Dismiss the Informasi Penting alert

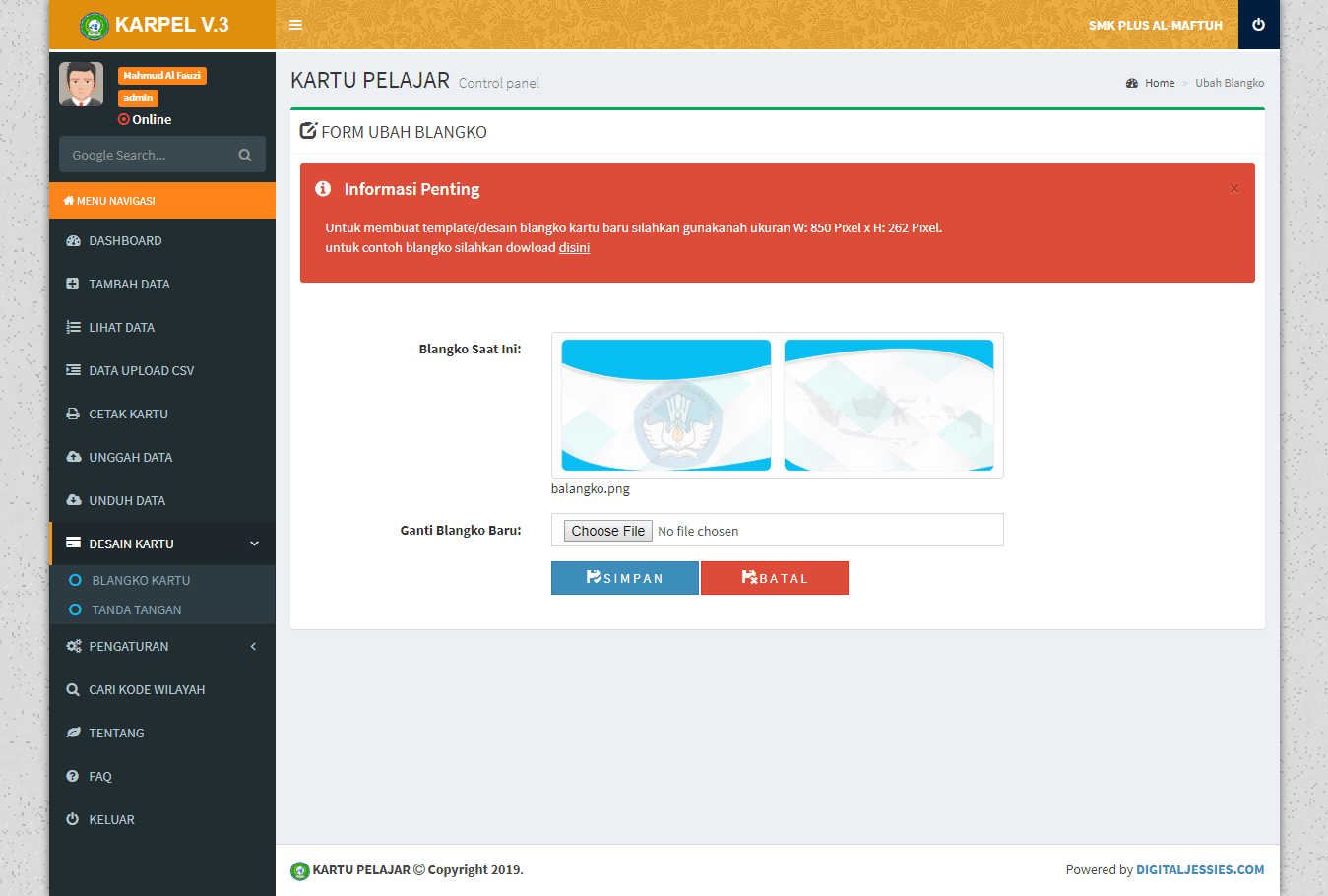point(1233,189)
